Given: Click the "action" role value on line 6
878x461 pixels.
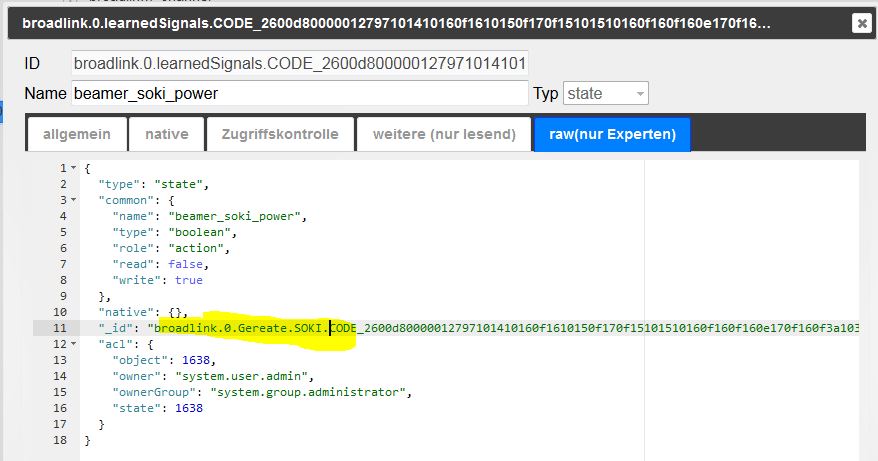Looking at the screenshot, I should pyautogui.click(x=196, y=248).
